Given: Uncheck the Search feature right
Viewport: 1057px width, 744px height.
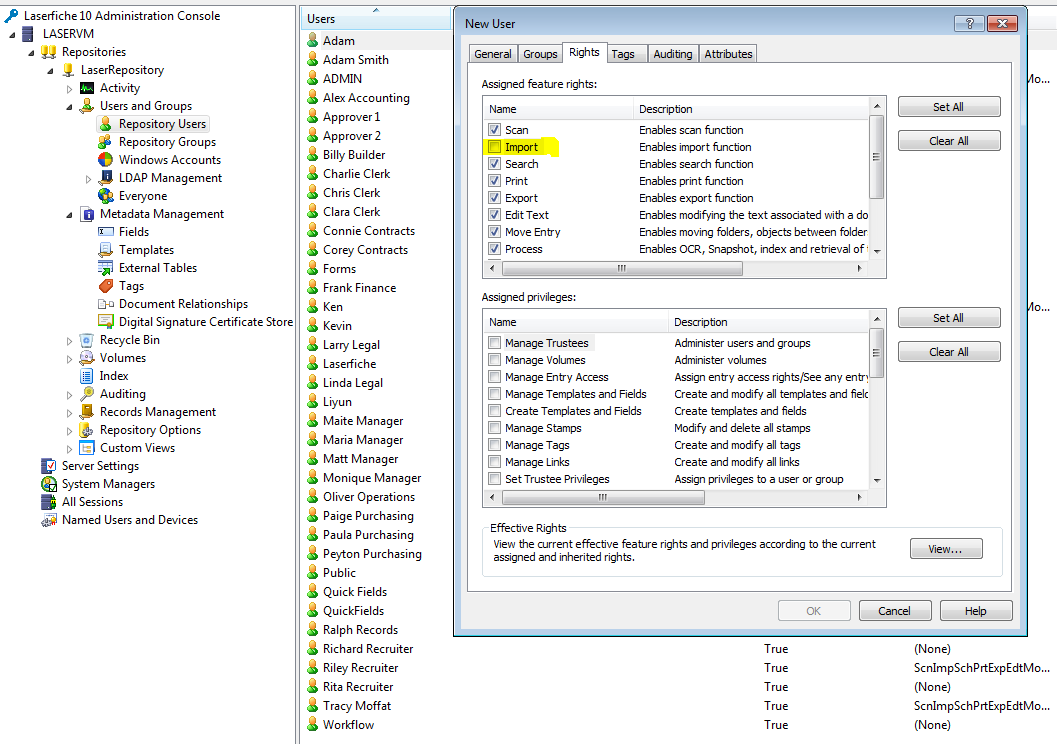Looking at the screenshot, I should 494,164.
